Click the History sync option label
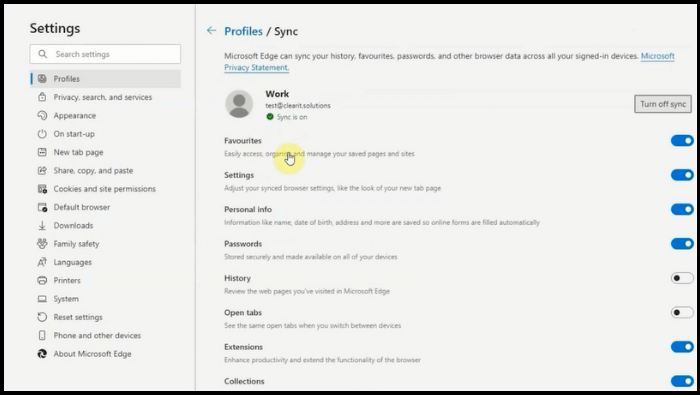The height and width of the screenshot is (395, 700). tap(237, 278)
